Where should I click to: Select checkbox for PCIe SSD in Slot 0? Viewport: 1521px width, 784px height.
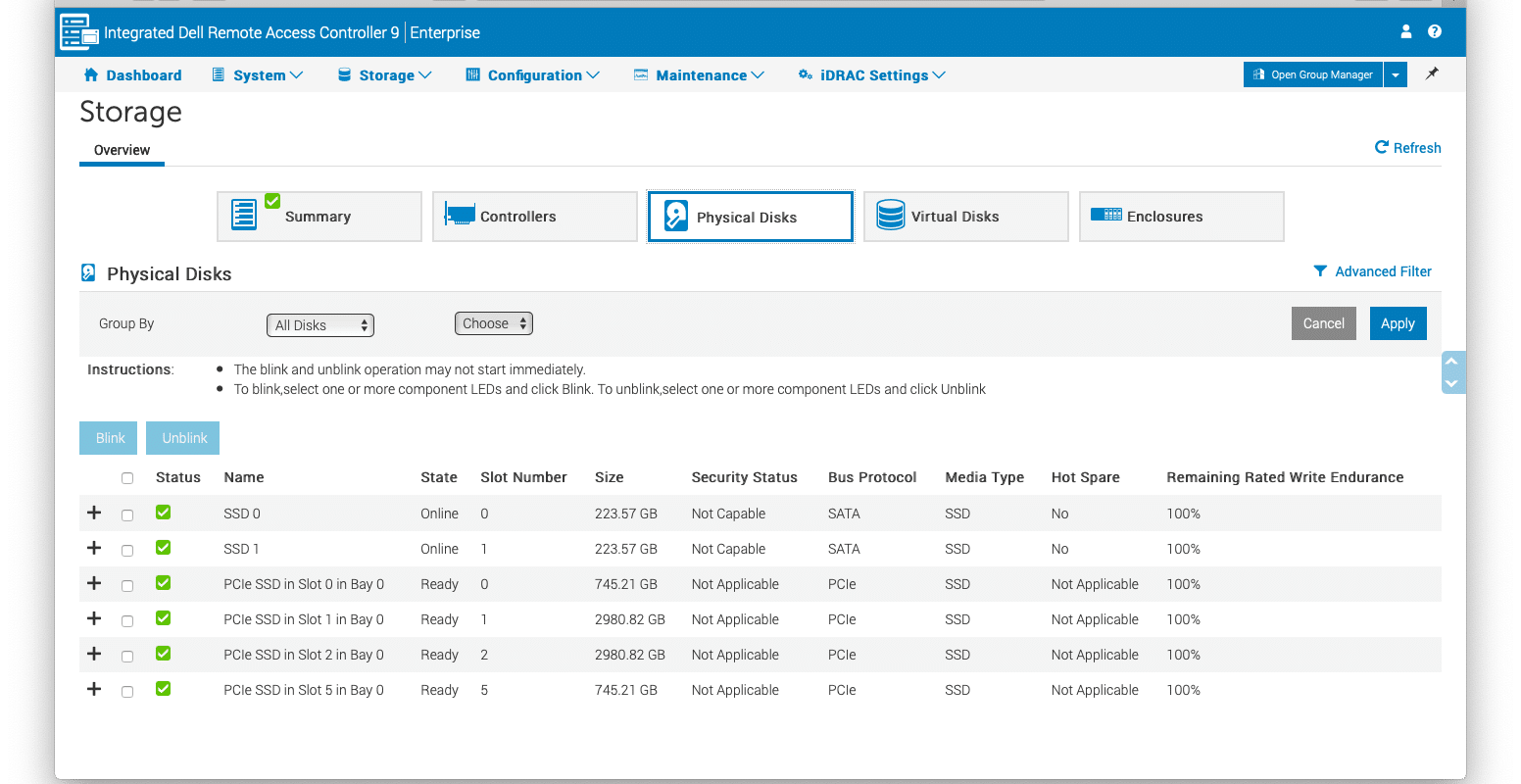pyautogui.click(x=127, y=585)
